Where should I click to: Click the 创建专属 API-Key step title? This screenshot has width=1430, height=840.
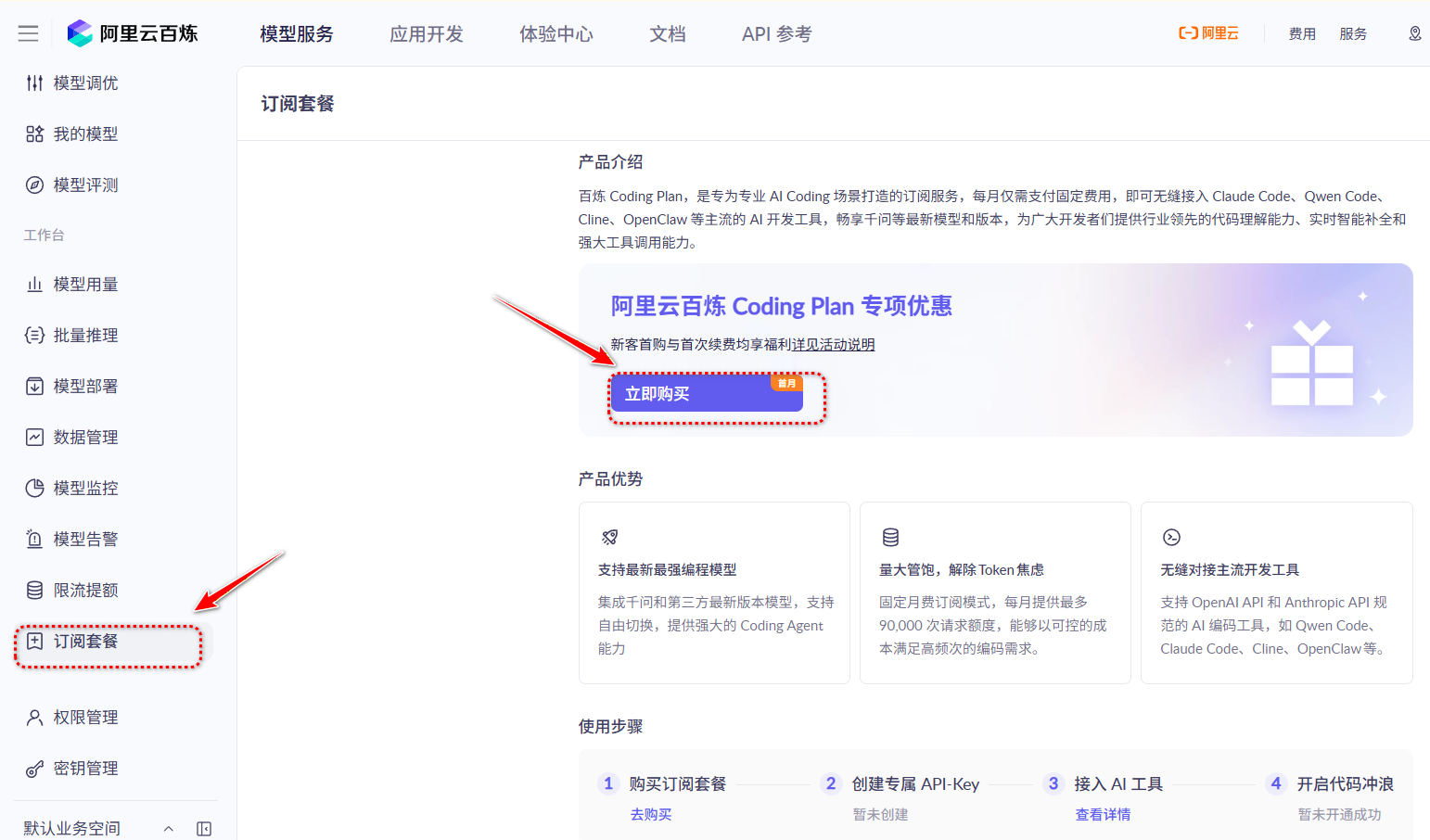(x=915, y=784)
